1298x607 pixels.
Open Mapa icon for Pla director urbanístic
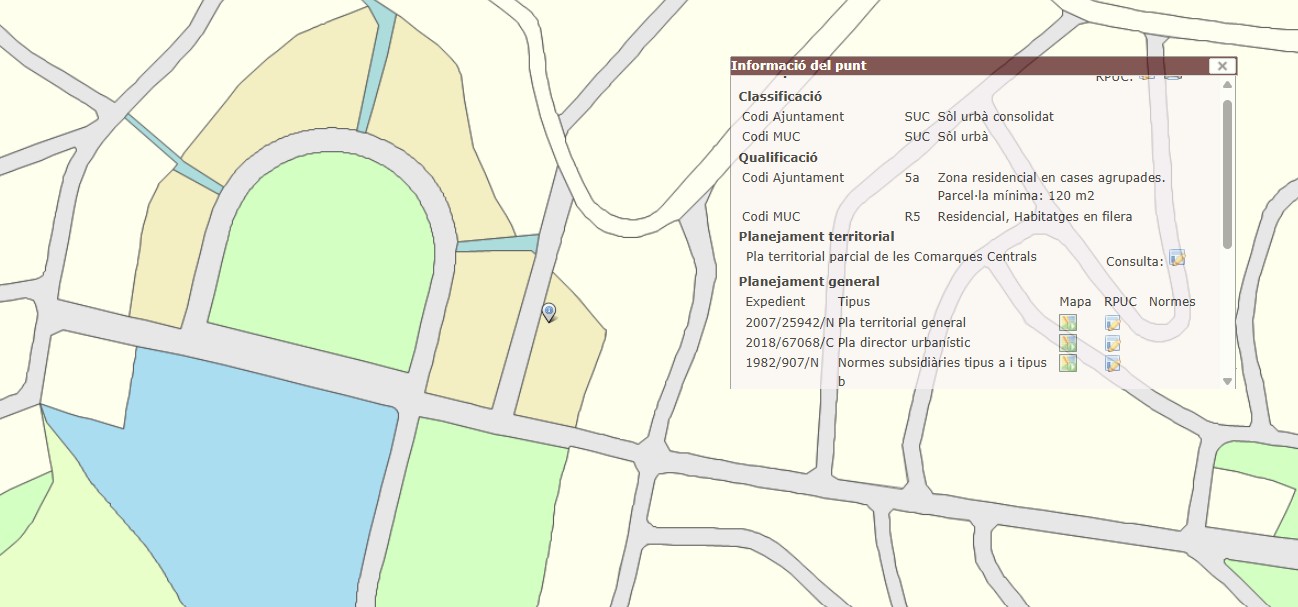[1068, 343]
